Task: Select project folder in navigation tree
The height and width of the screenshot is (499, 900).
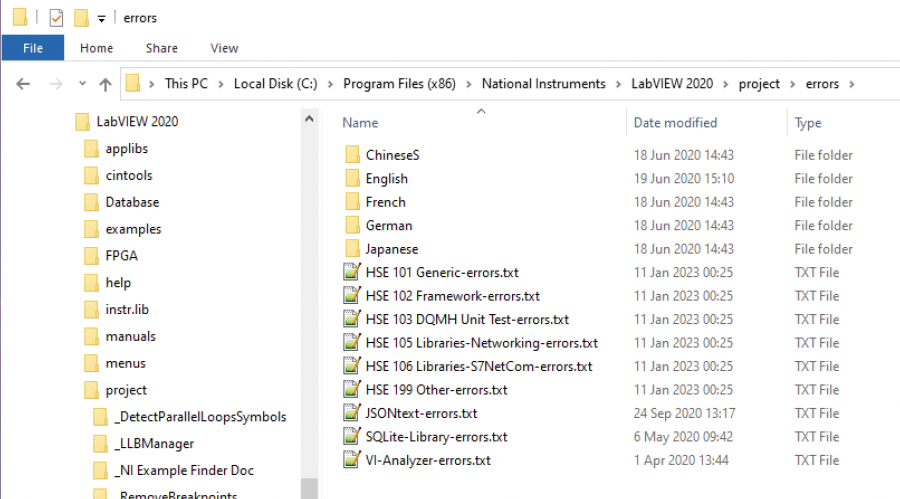Action: [x=126, y=390]
